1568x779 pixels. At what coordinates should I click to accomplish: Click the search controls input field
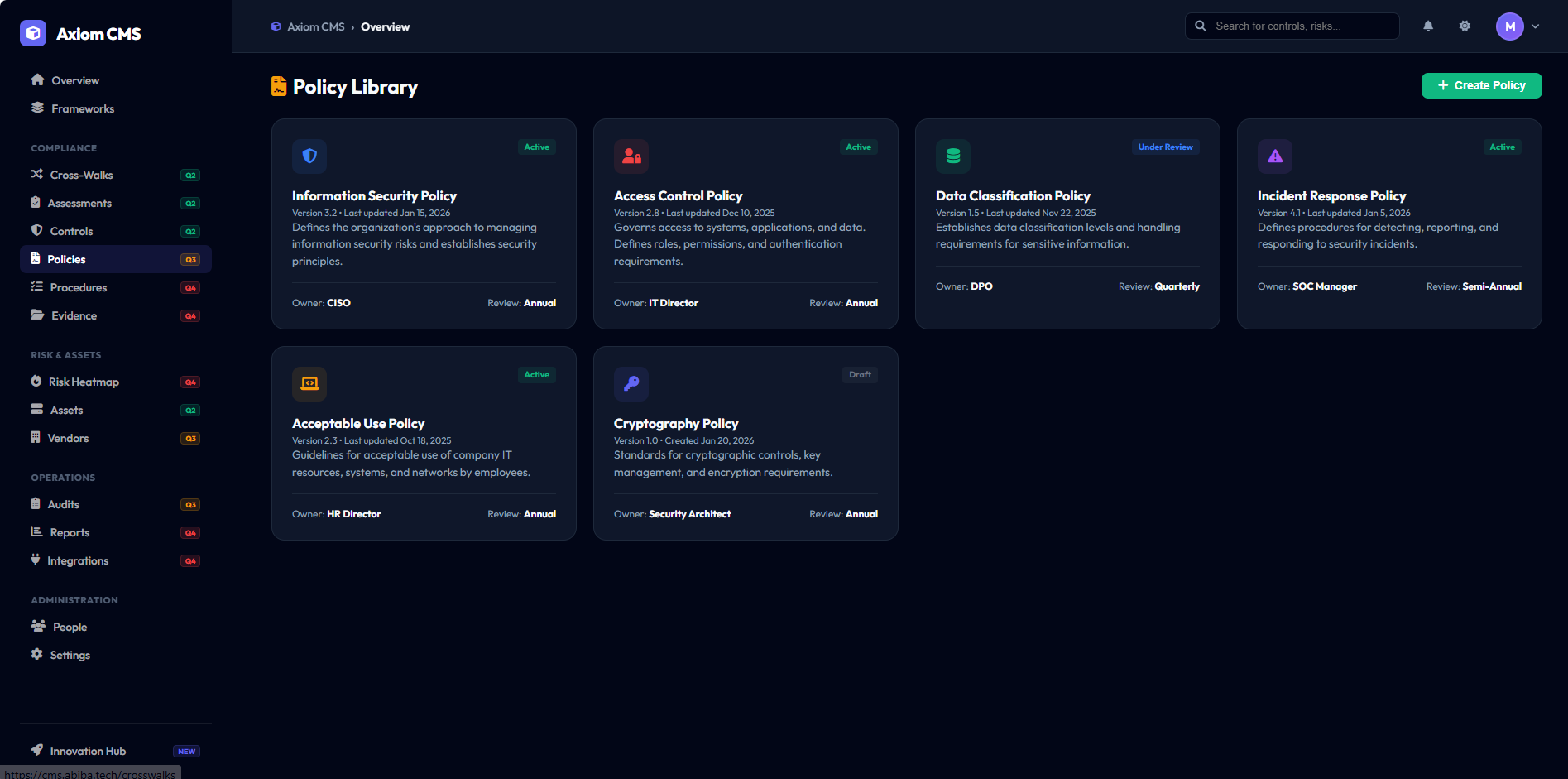1291,26
